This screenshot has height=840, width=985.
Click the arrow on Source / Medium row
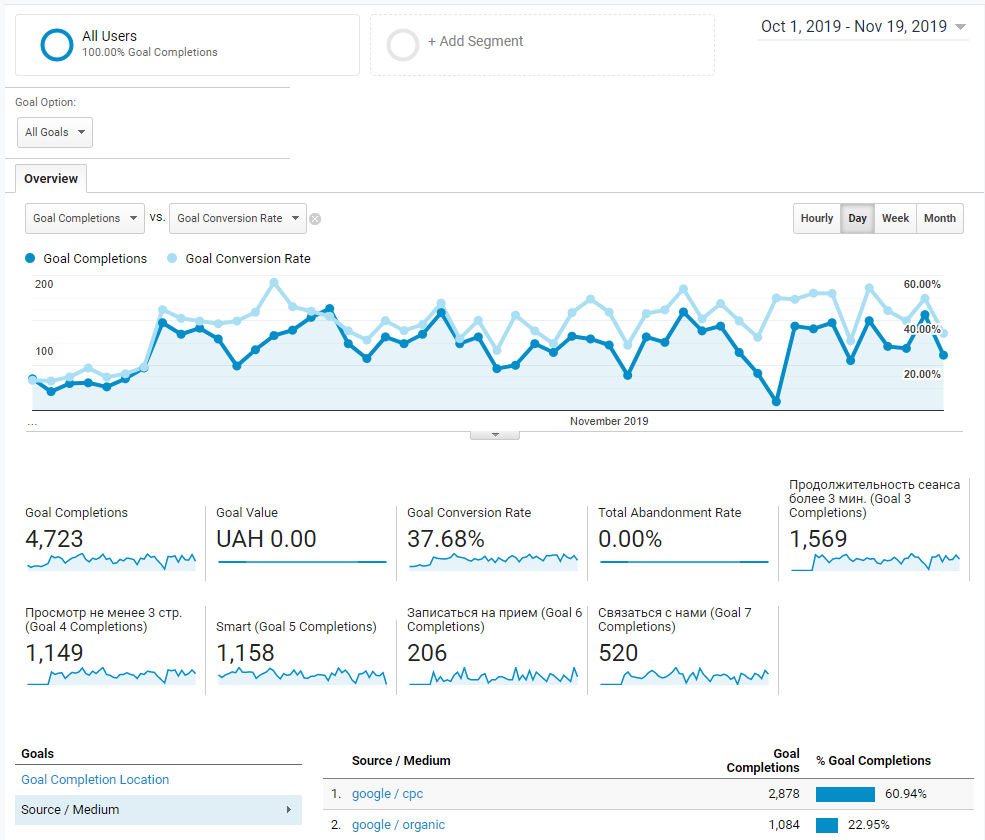[289, 809]
